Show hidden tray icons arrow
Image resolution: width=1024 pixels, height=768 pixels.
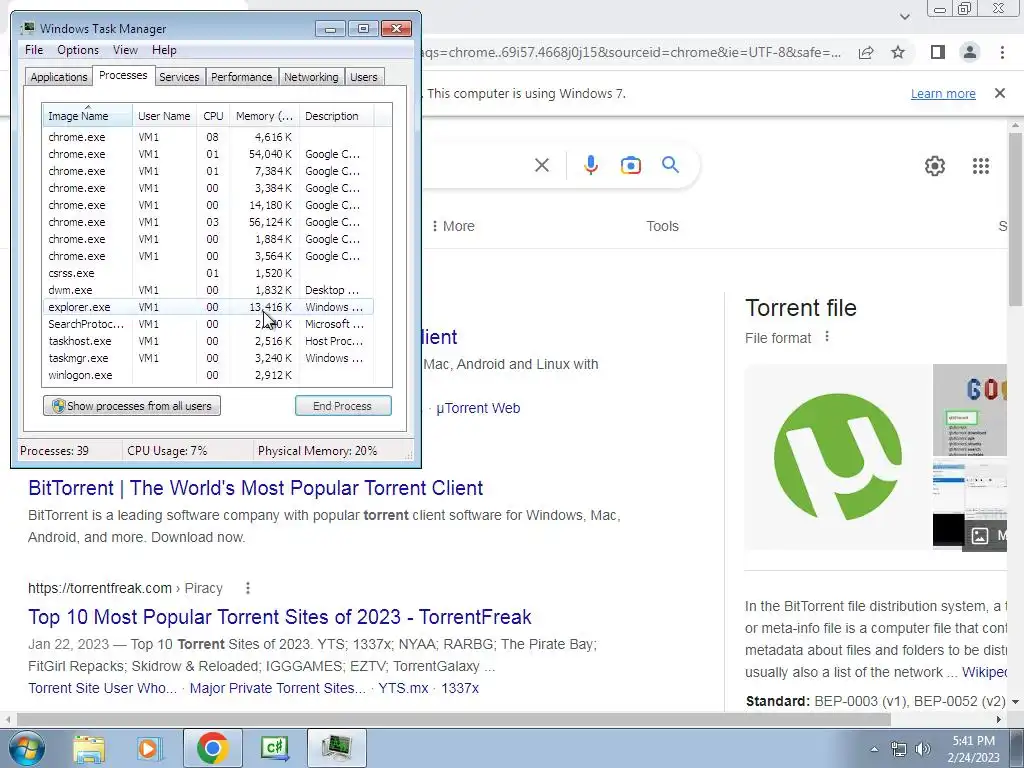(x=874, y=749)
